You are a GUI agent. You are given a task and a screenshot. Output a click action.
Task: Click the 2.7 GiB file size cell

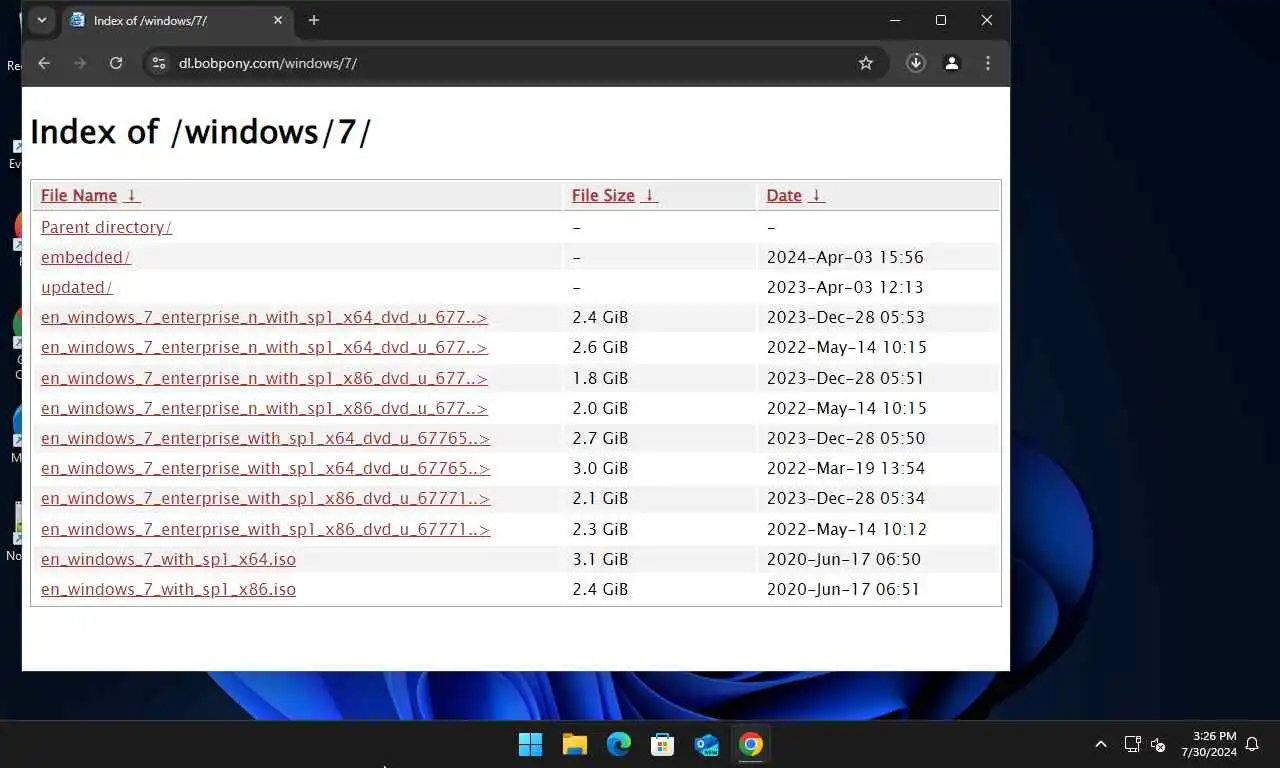click(x=600, y=438)
